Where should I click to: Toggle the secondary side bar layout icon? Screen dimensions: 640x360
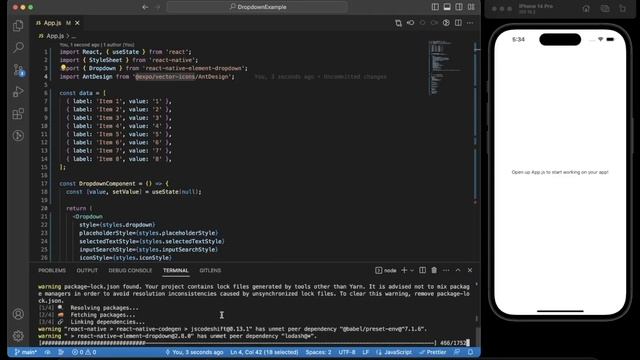459,7
